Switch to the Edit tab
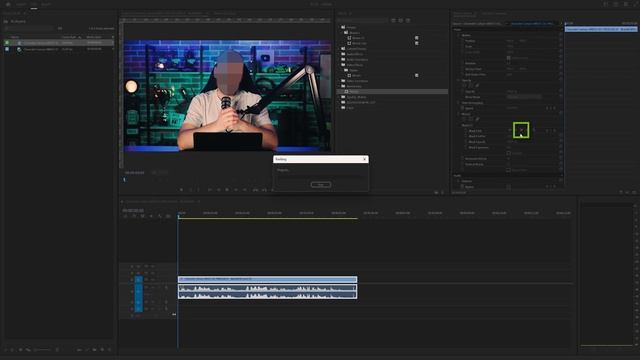The image size is (640, 360). click(34, 4)
